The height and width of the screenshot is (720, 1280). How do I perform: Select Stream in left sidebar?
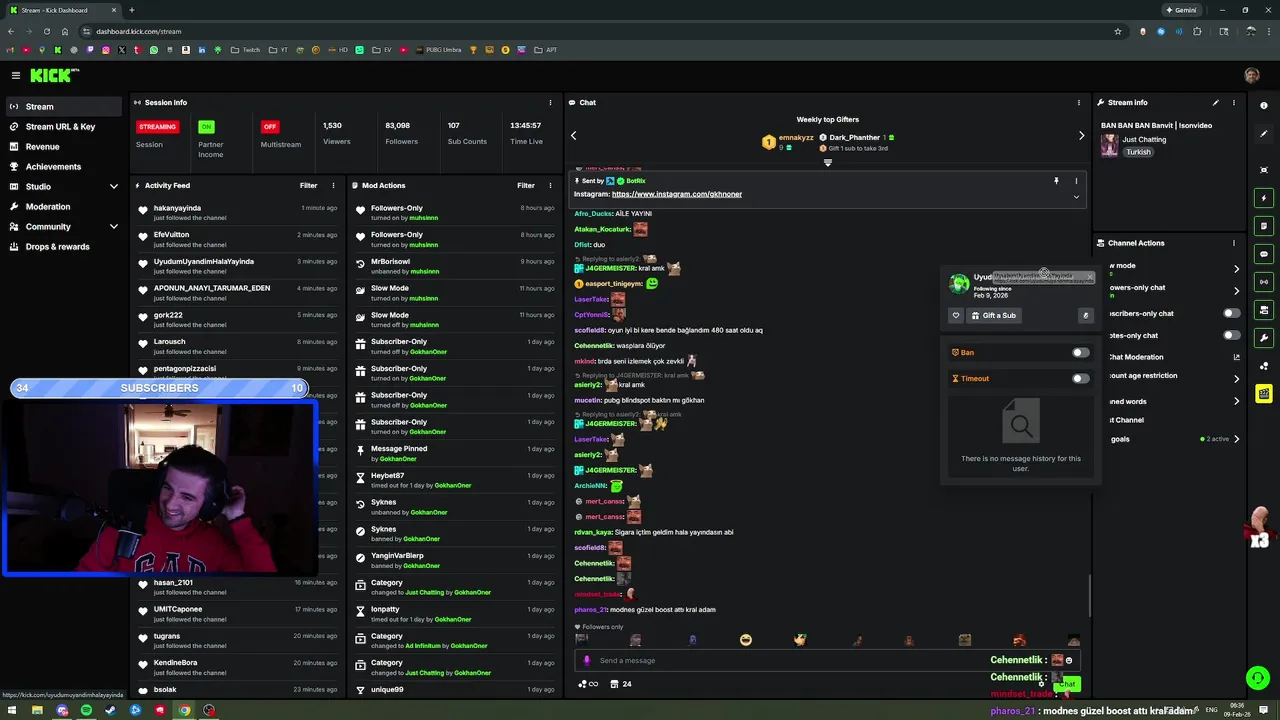pyautogui.click(x=63, y=106)
